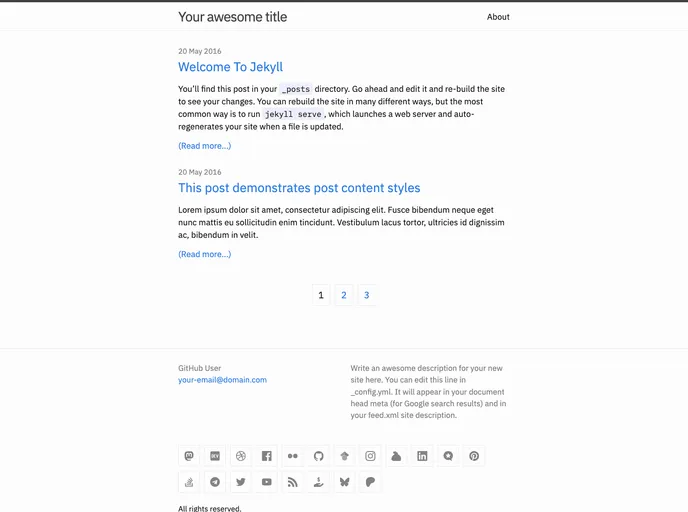This screenshot has height=512, width=688.
Task: Click the Dribbble icon in footer
Action: click(x=241, y=456)
